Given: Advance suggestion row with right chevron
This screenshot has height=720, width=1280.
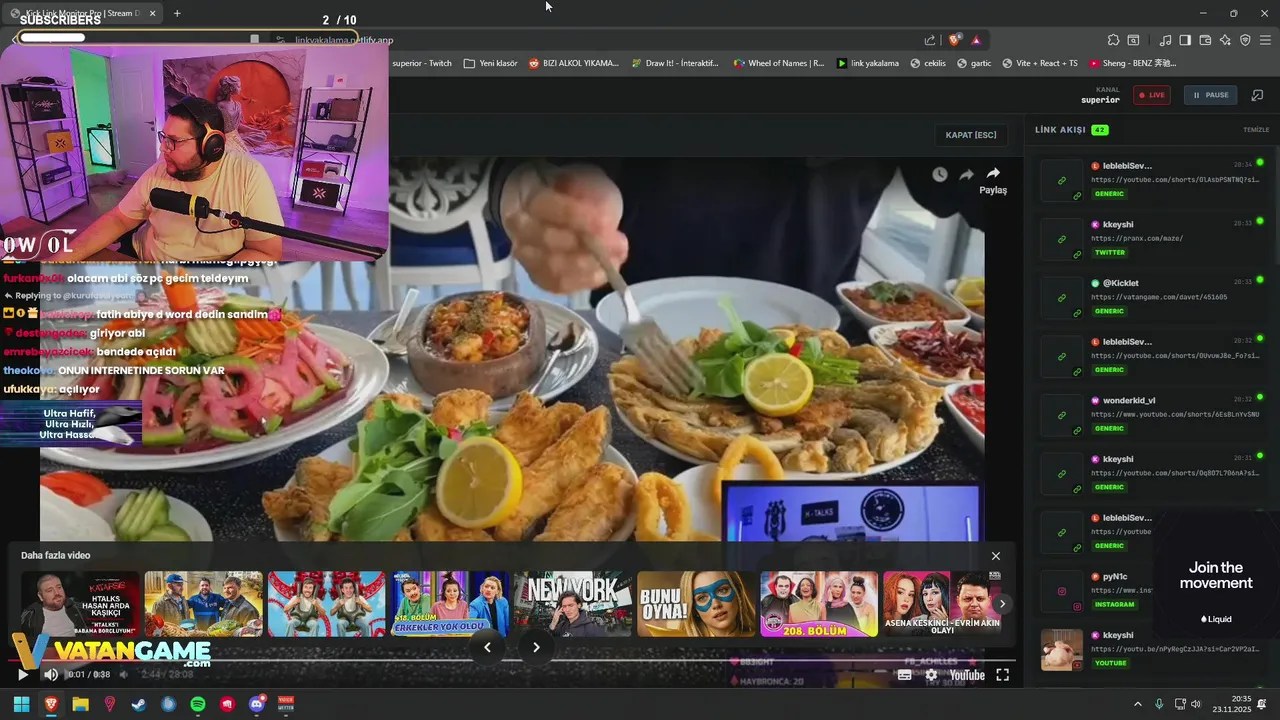Looking at the screenshot, I should point(1002,604).
